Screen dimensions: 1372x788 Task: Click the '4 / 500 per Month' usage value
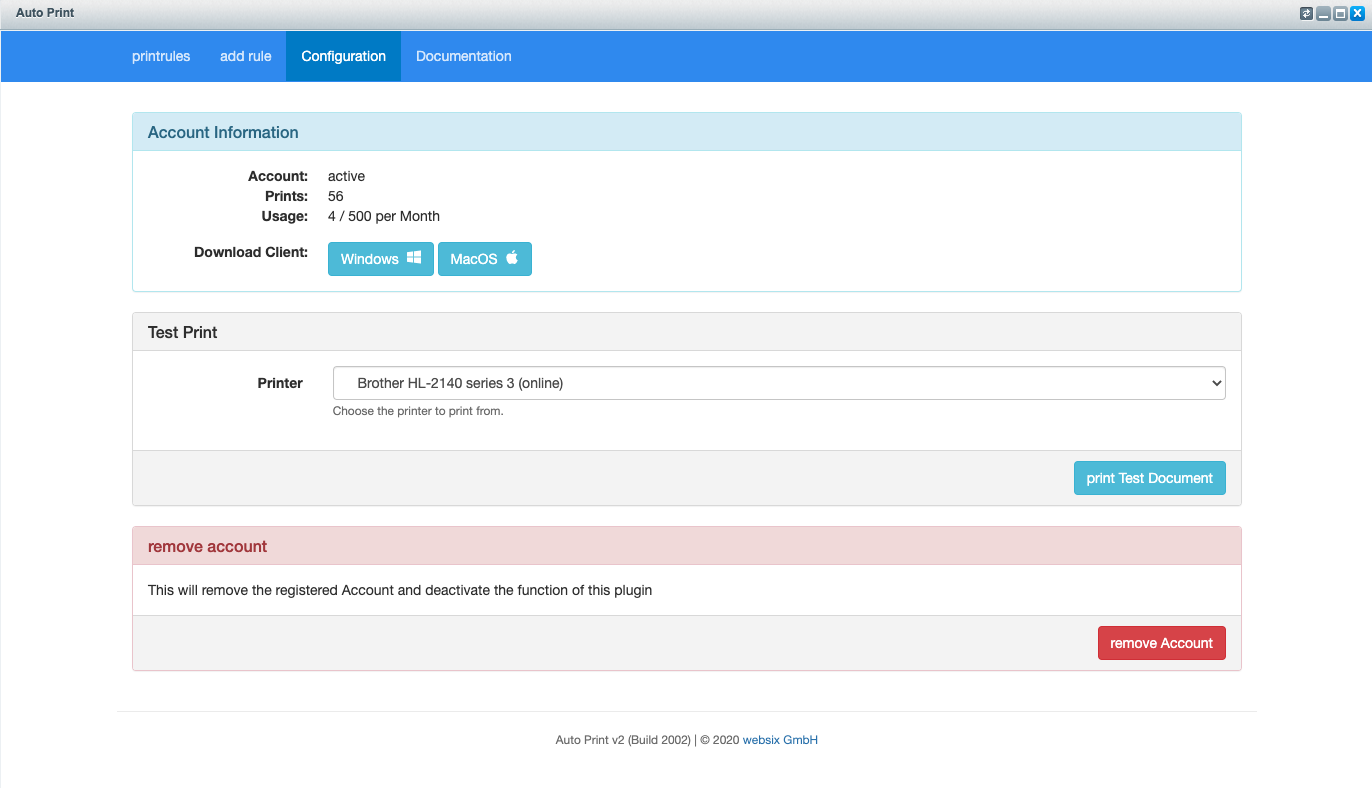pyautogui.click(x=384, y=216)
